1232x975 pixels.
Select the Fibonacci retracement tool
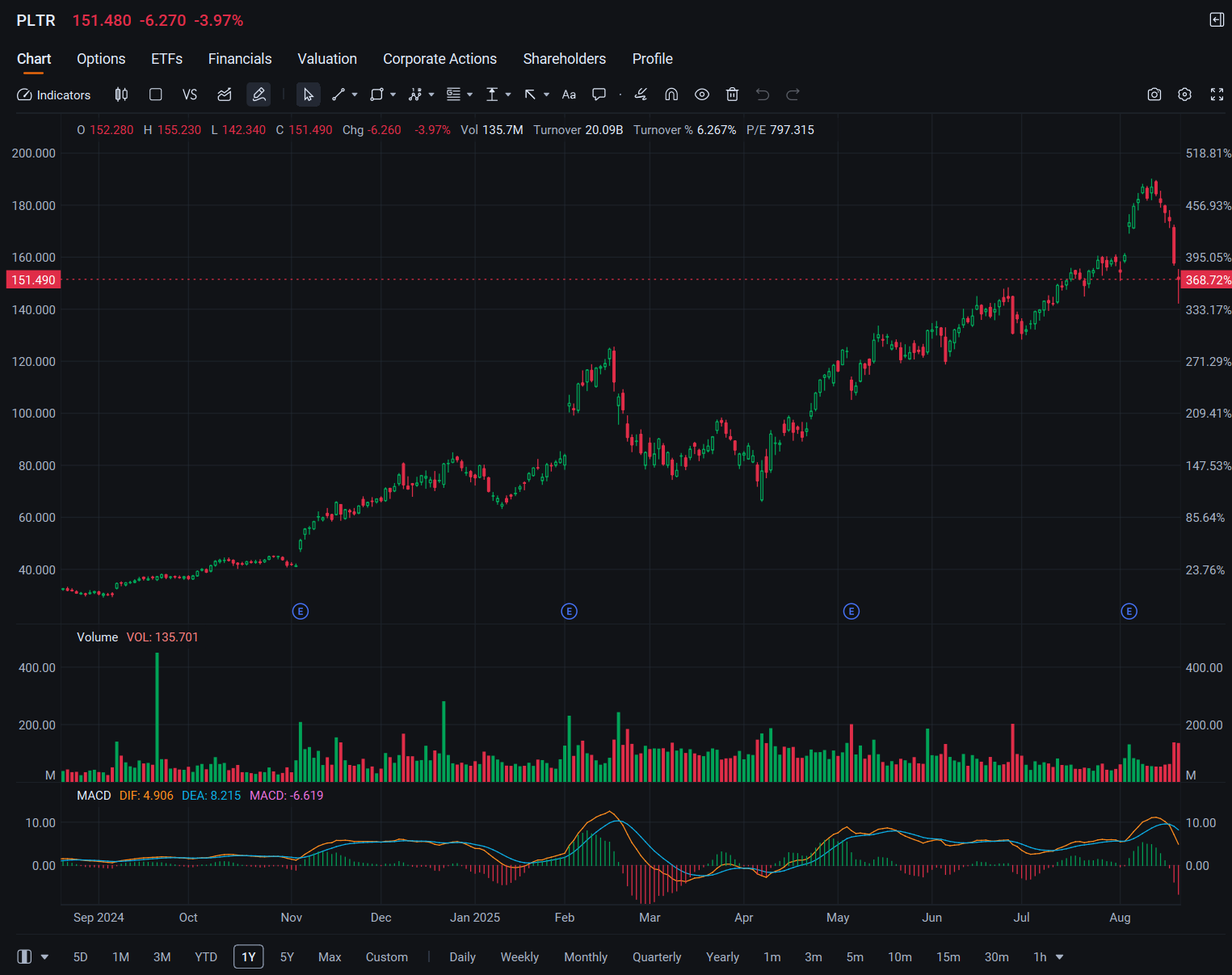click(453, 95)
